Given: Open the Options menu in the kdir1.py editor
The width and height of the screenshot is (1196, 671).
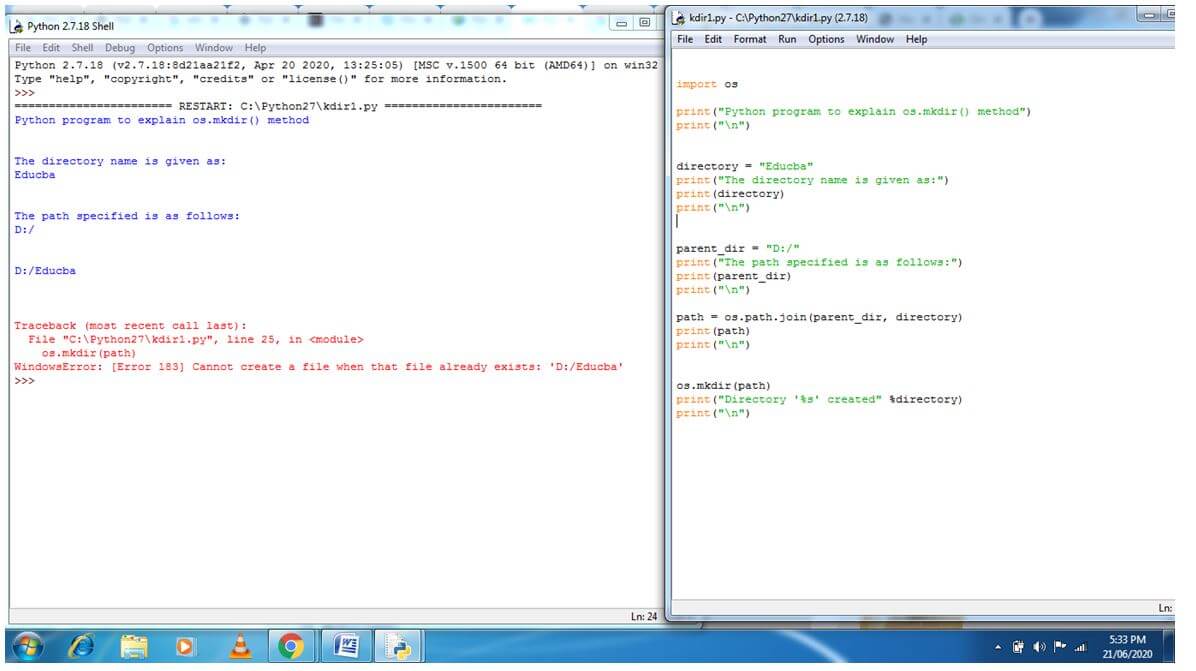Looking at the screenshot, I should coord(825,39).
